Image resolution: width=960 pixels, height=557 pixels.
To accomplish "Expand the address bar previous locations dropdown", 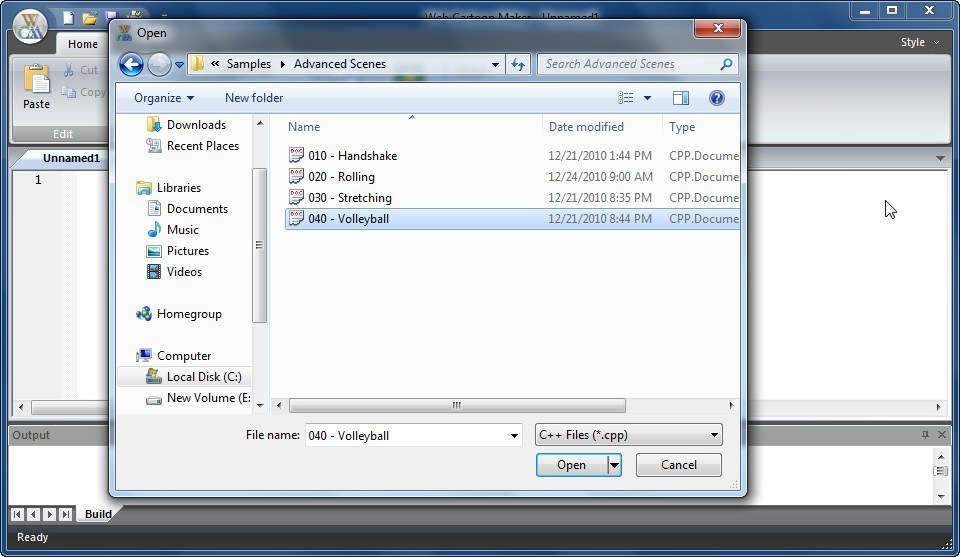I will 495,64.
